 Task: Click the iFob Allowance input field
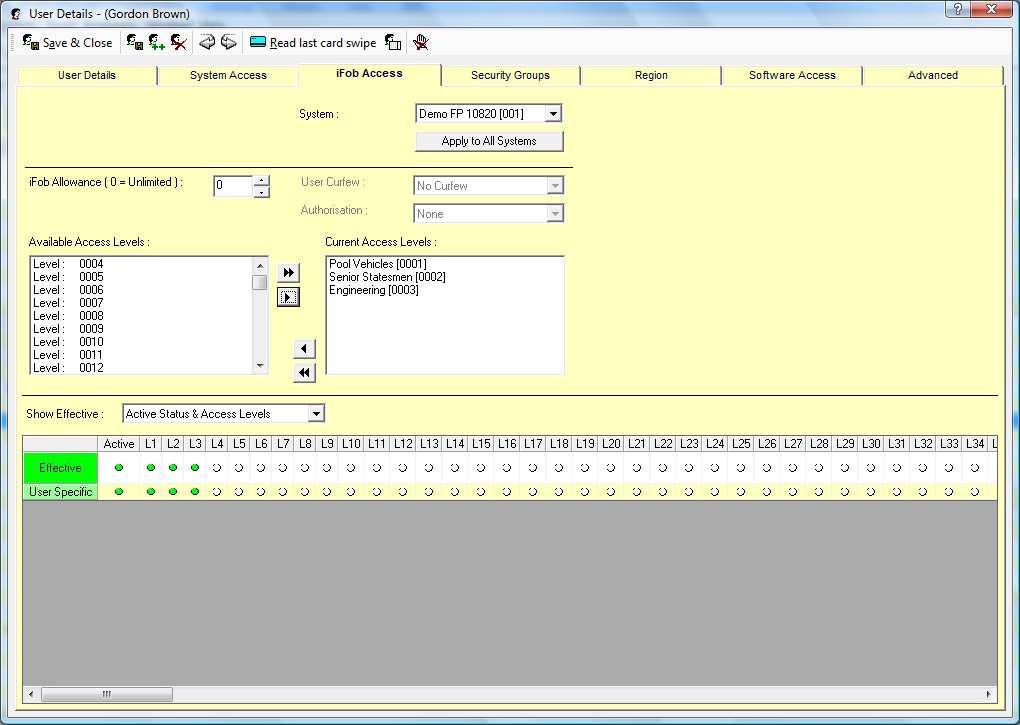pyautogui.click(x=233, y=185)
